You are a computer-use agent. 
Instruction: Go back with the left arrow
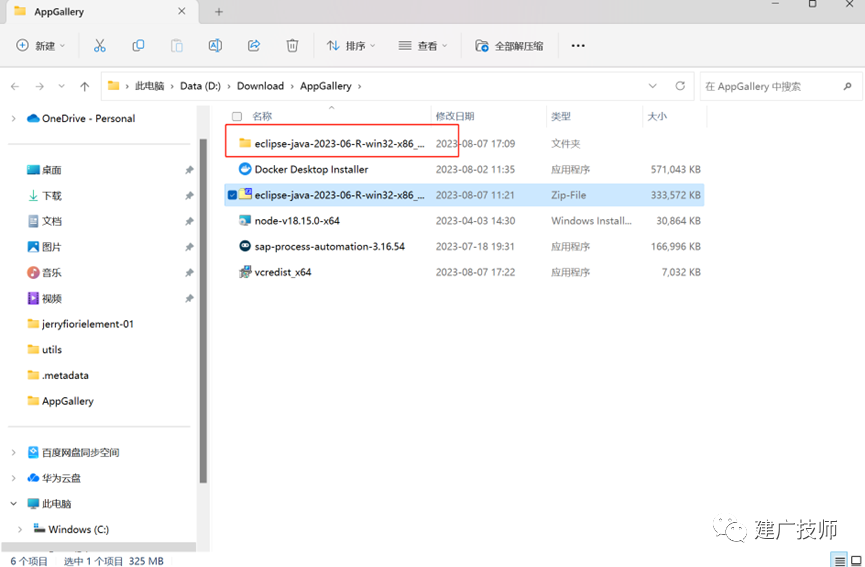click(15, 86)
